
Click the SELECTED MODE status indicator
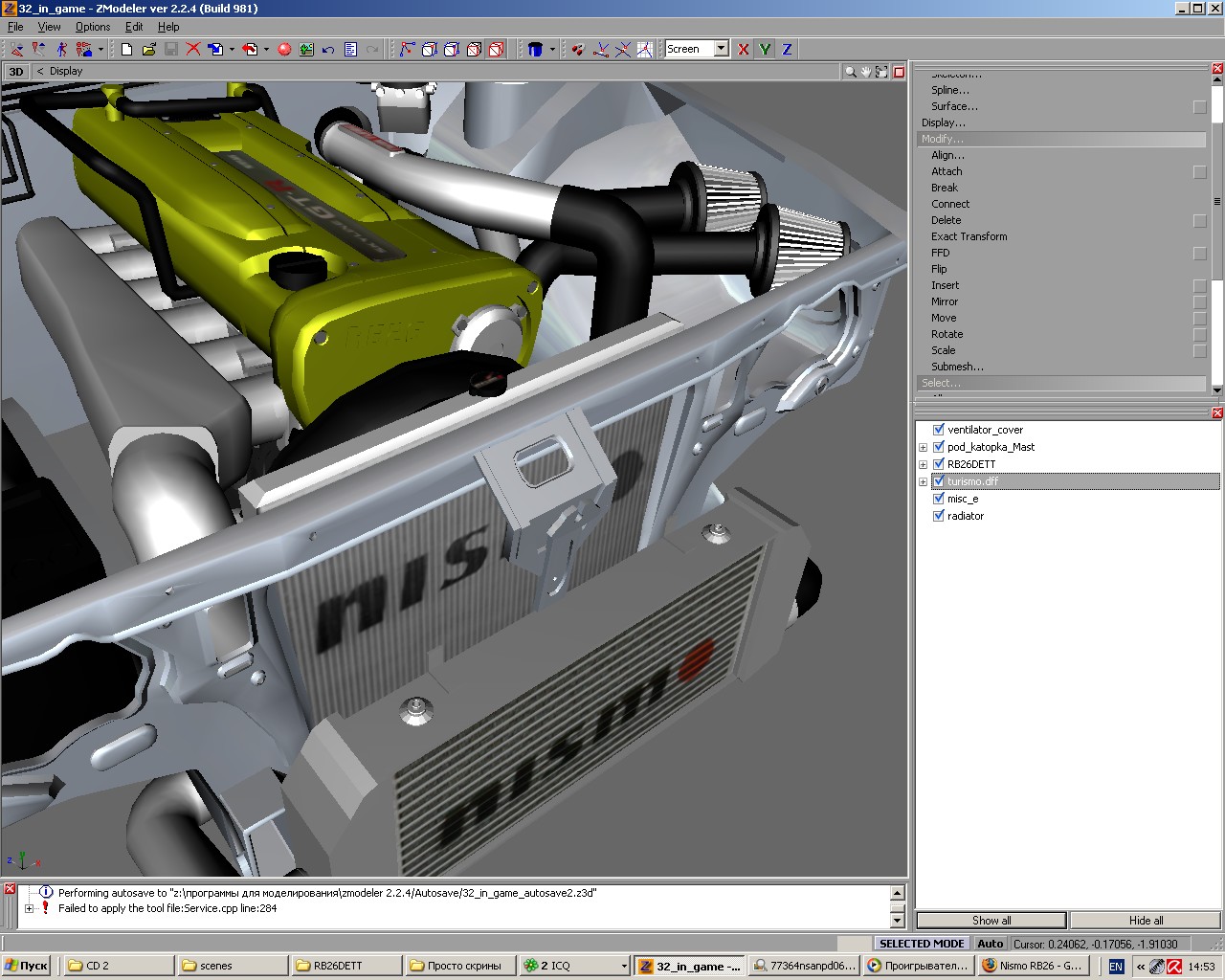923,944
